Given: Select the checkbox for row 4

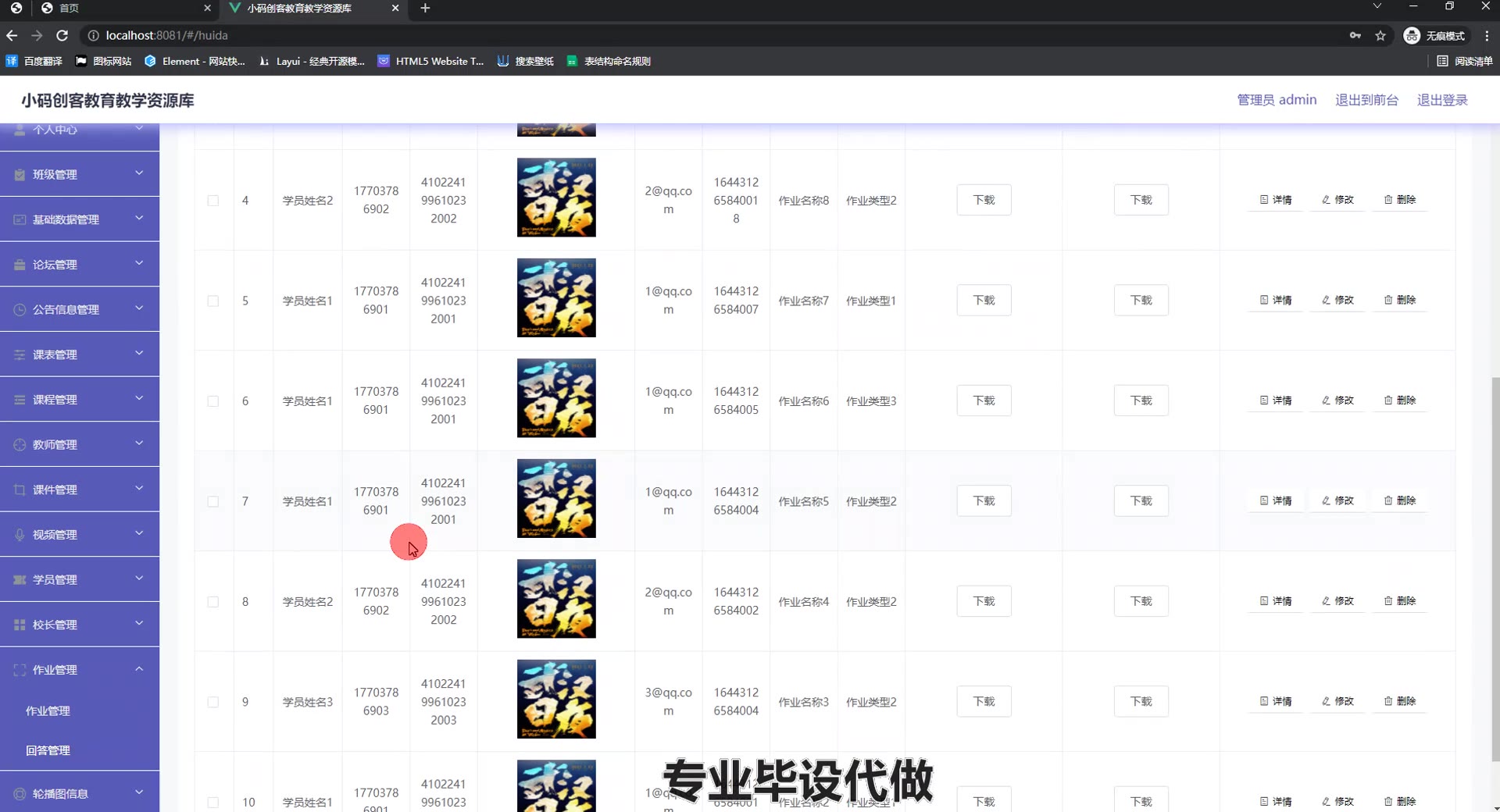Looking at the screenshot, I should coord(212,201).
